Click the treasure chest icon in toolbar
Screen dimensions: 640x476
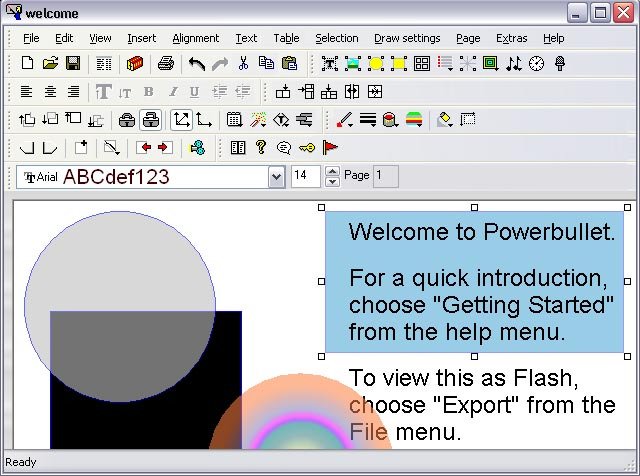pyautogui.click(x=135, y=64)
